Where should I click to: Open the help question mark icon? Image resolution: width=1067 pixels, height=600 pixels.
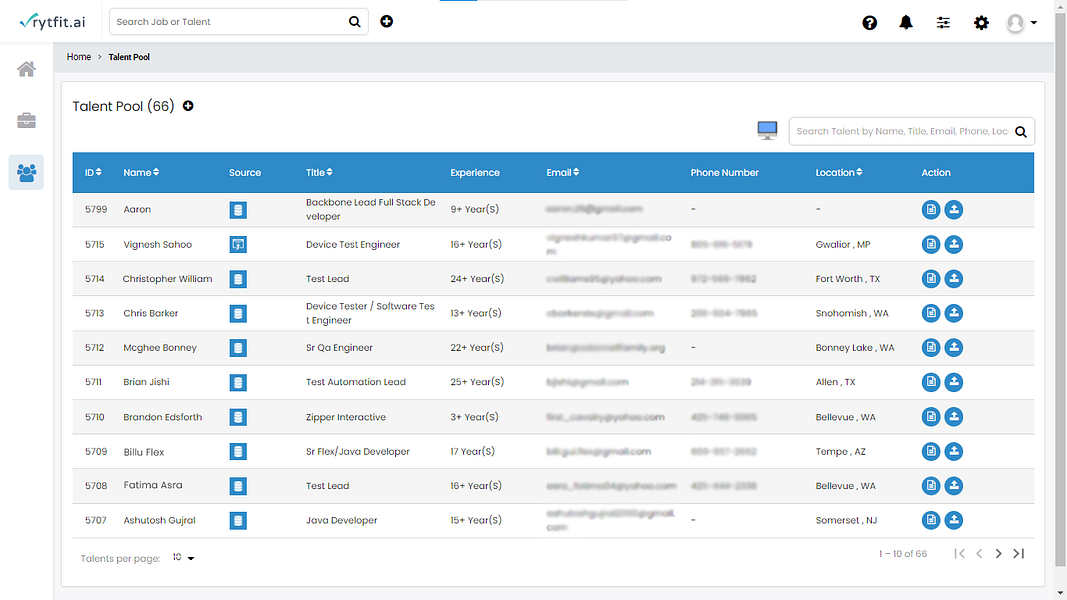[870, 23]
